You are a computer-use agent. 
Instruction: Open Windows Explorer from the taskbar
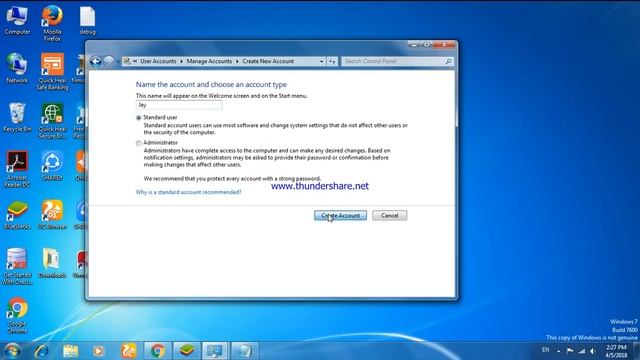71,351
